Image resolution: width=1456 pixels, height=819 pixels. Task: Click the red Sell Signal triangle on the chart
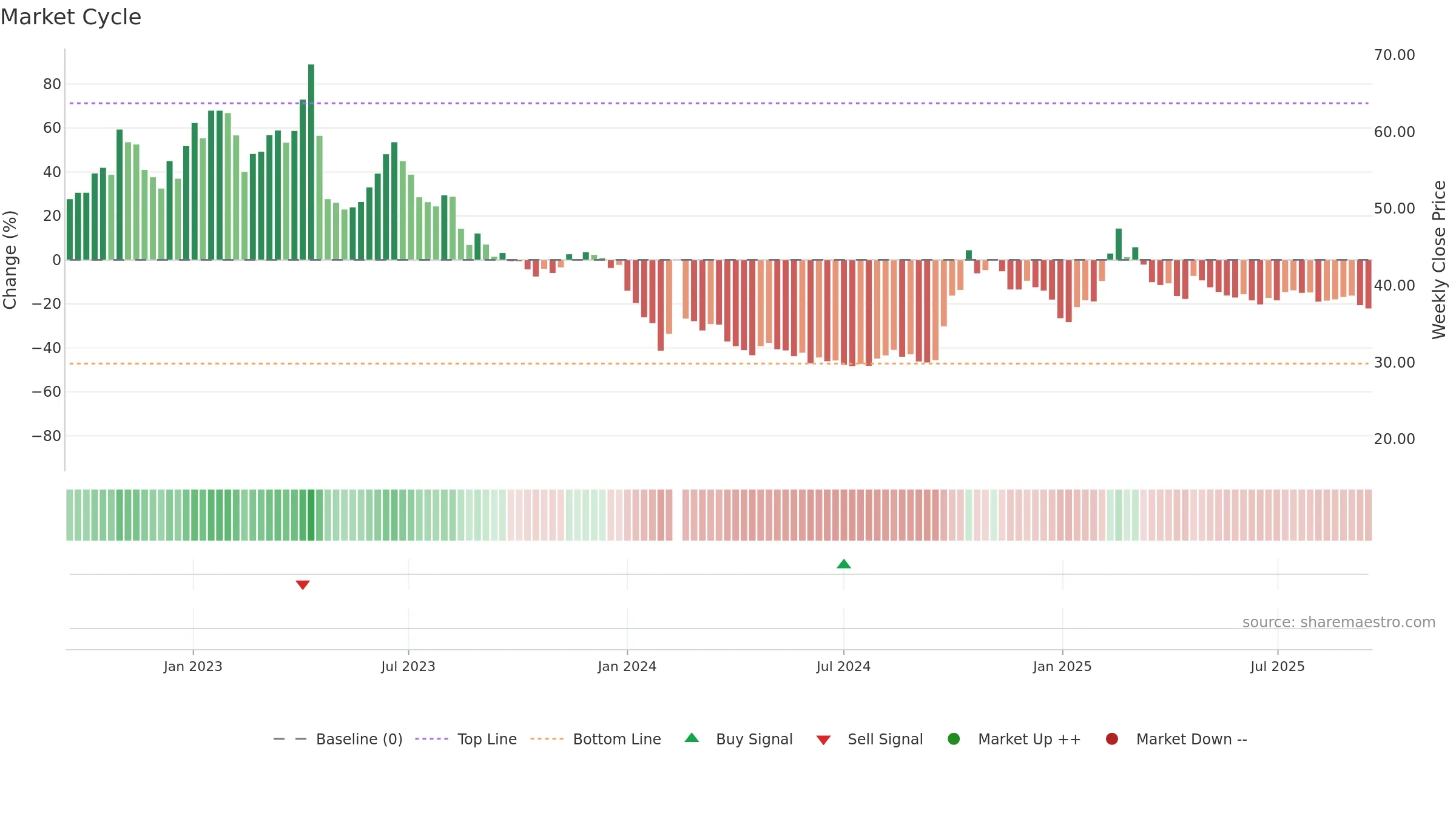click(303, 585)
